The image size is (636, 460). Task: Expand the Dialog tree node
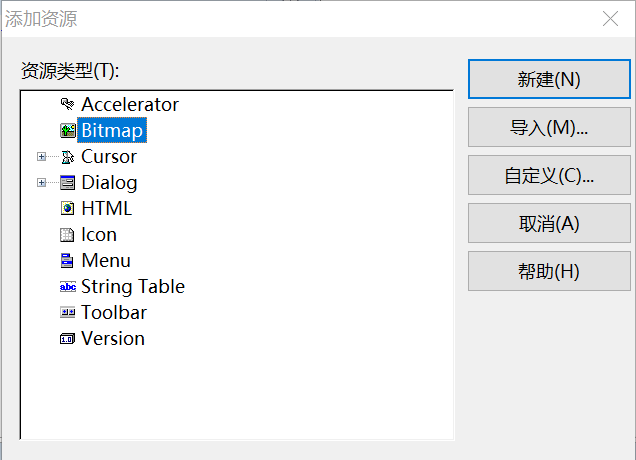pos(41,182)
